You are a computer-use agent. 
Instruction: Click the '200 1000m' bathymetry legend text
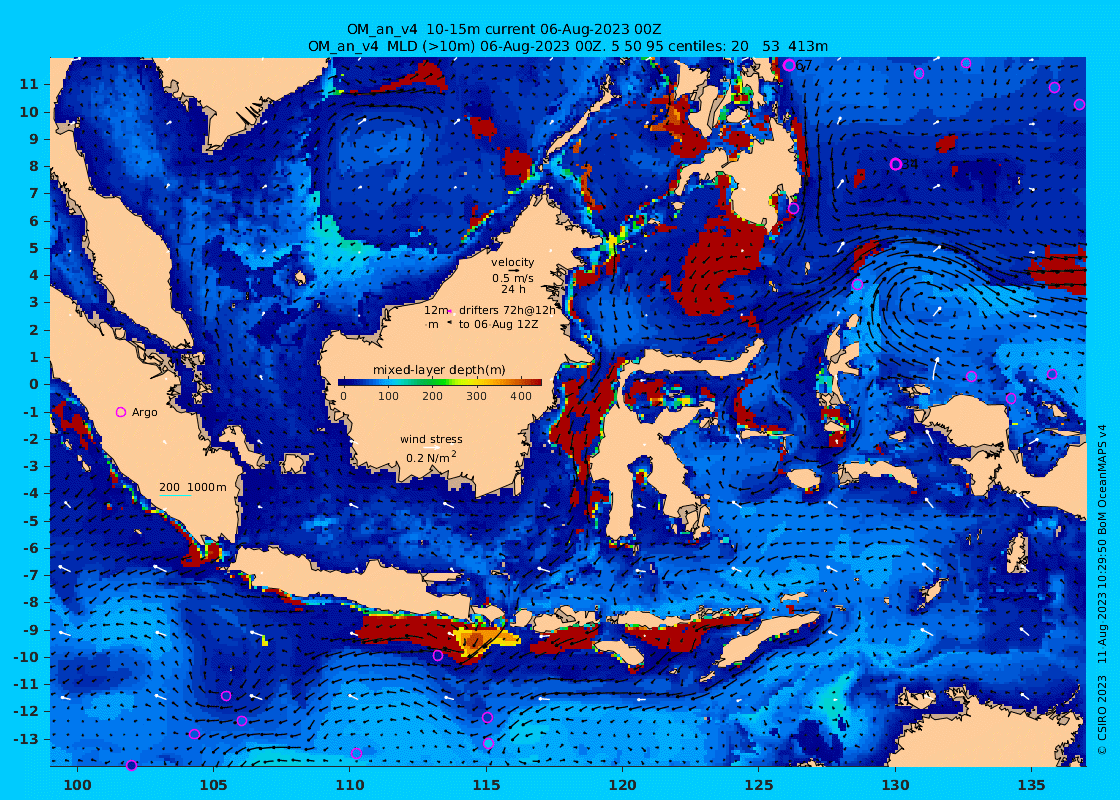click(193, 487)
